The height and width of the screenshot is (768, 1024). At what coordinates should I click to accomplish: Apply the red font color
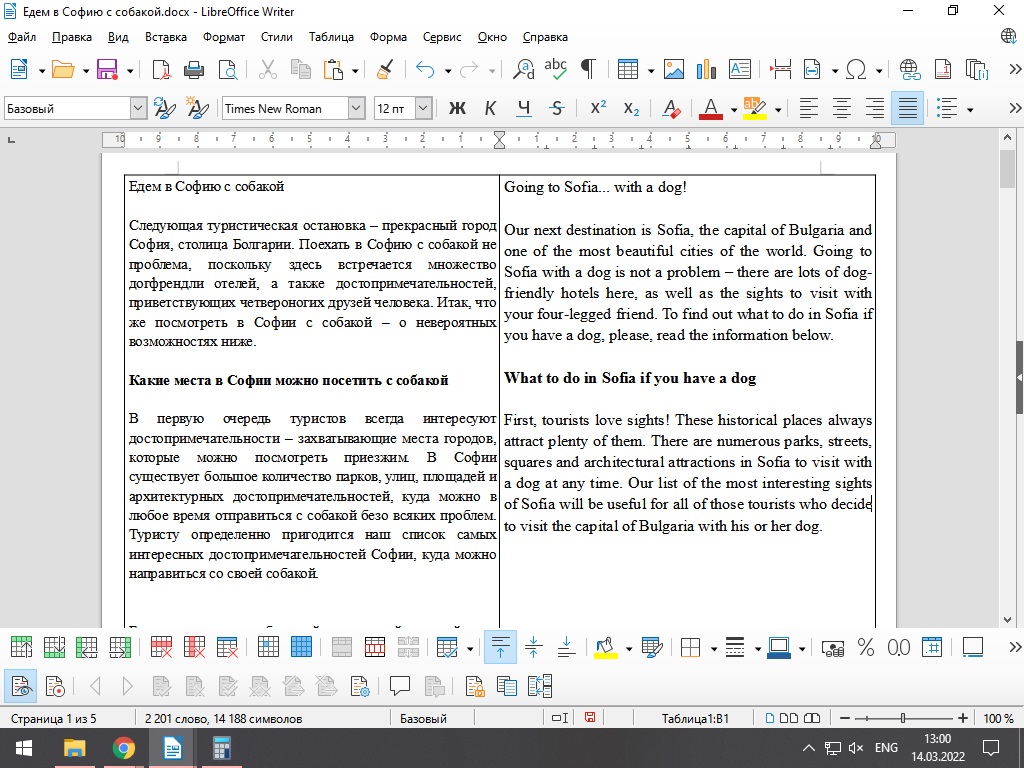click(x=711, y=108)
